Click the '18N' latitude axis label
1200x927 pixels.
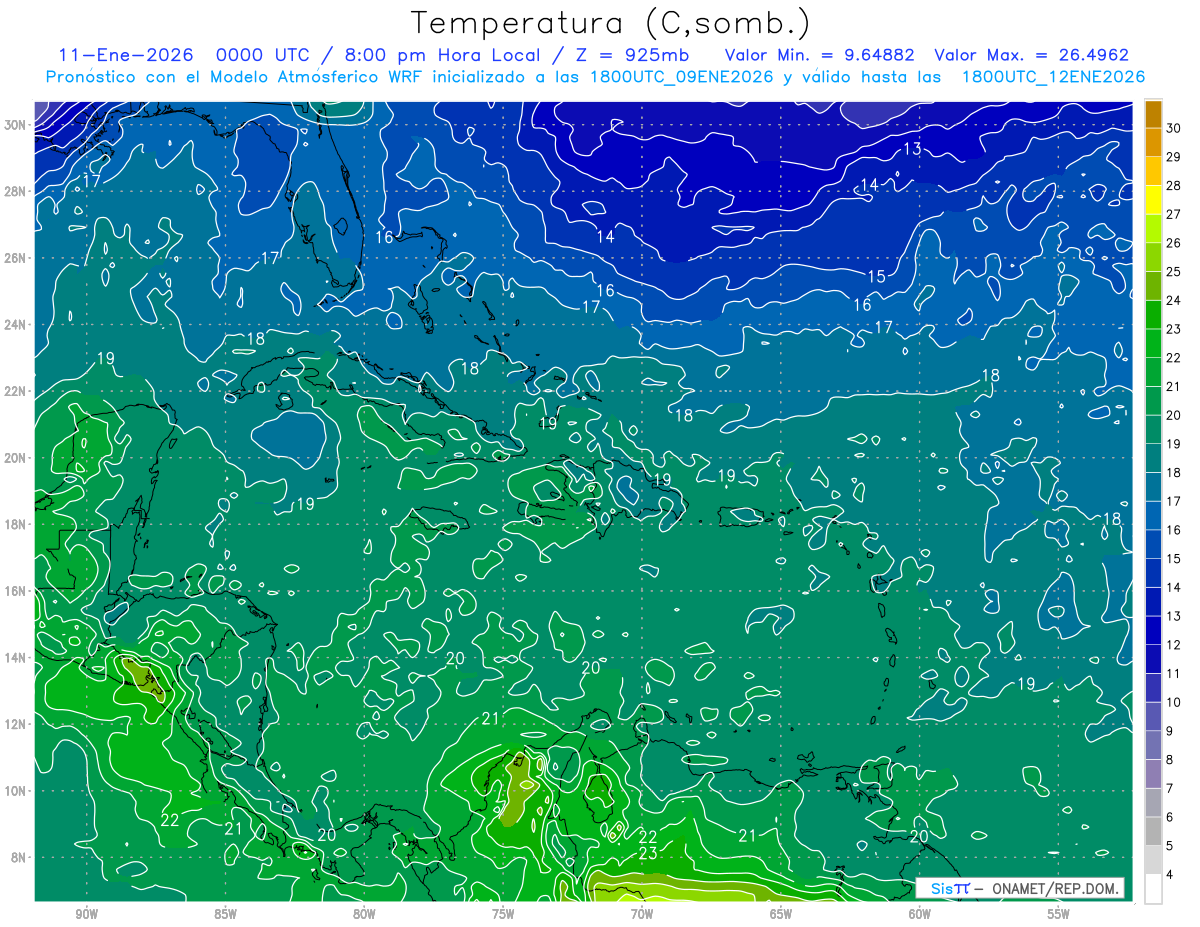pyautogui.click(x=16, y=524)
